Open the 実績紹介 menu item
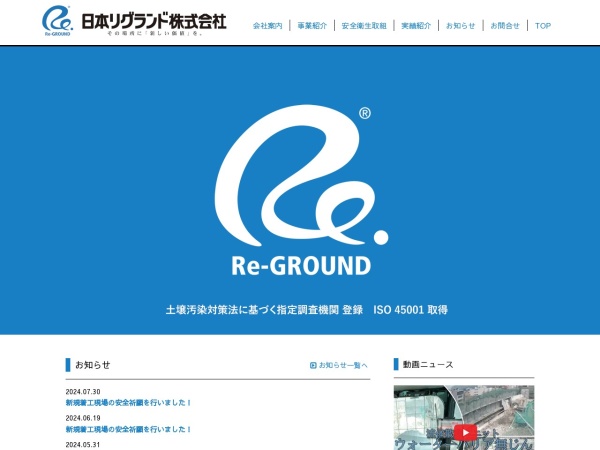The width and height of the screenshot is (600, 450). (416, 26)
